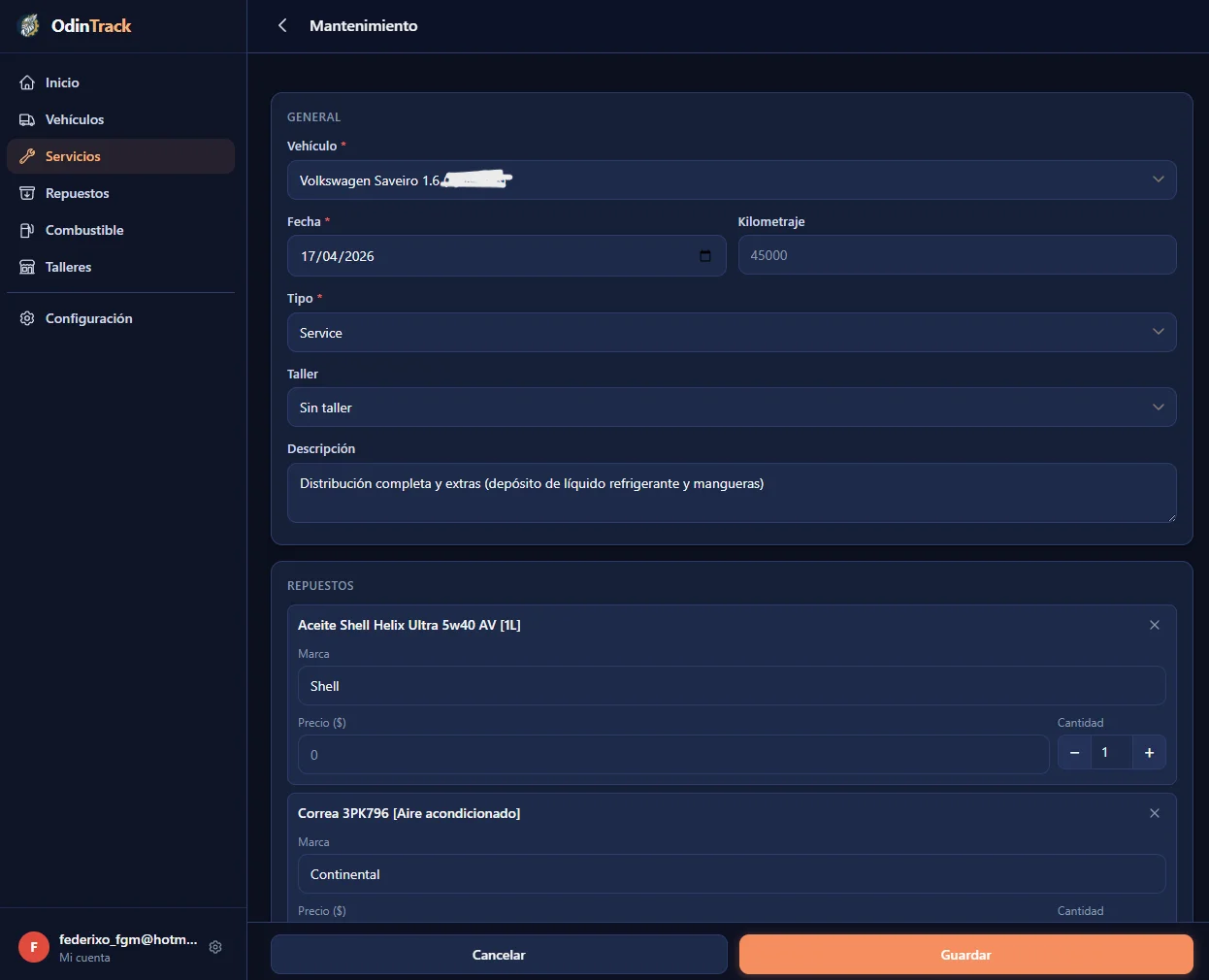The width and height of the screenshot is (1209, 980).
Task: Decrease quantity with the minus button
Action: (1074, 753)
